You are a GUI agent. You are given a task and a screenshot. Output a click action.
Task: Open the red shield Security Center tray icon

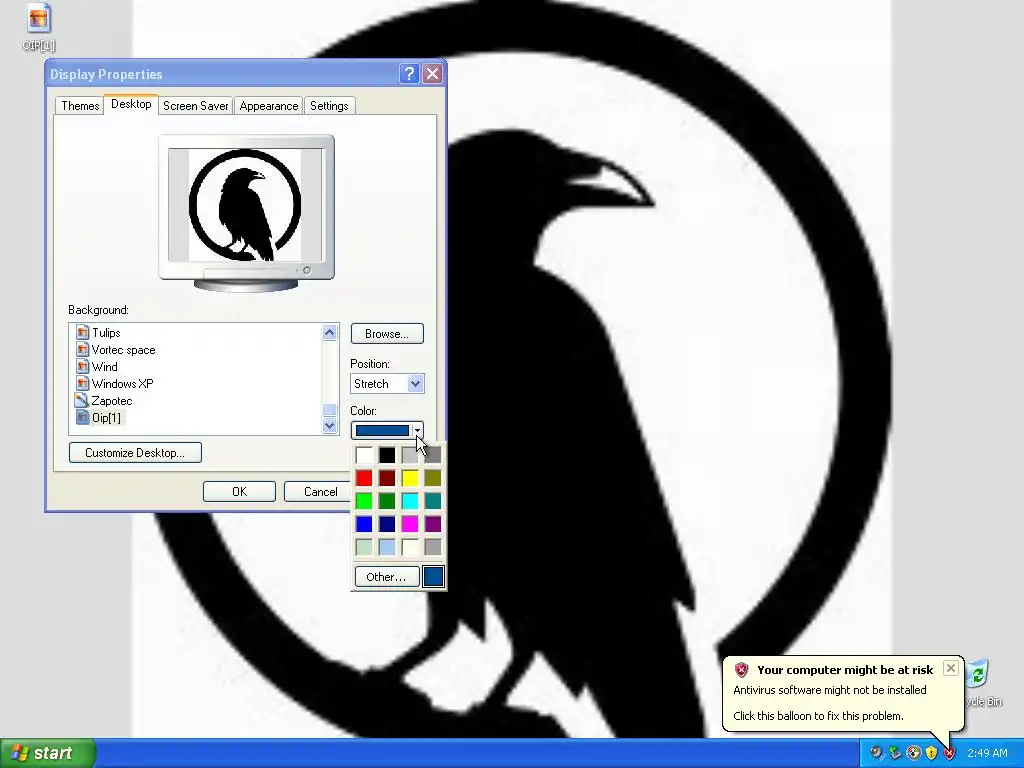[x=950, y=753]
